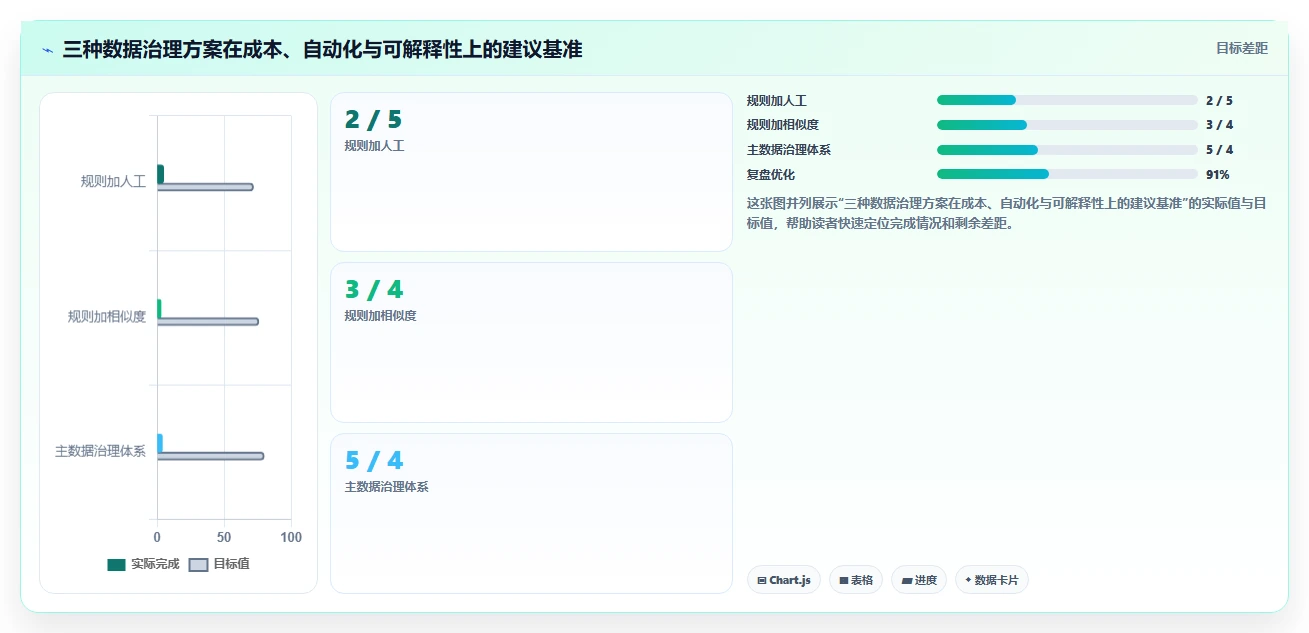This screenshot has height=633, width=1309.
Task: Select the dashboard title text about 三种数据治理方案
Action: pyautogui.click(x=322, y=49)
